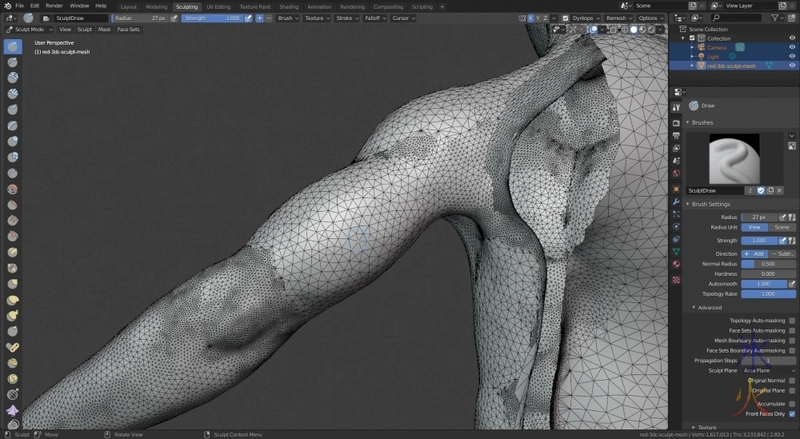Select the Draw brush tool in toolbar
Image resolution: width=800 pixels, height=439 pixels.
tap(13, 46)
